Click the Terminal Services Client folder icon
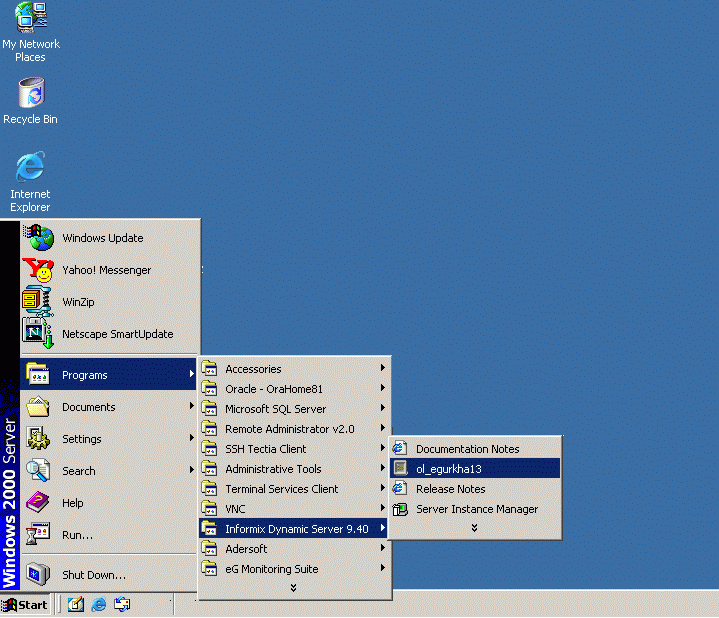Image resolution: width=719 pixels, height=618 pixels. pyautogui.click(x=209, y=488)
